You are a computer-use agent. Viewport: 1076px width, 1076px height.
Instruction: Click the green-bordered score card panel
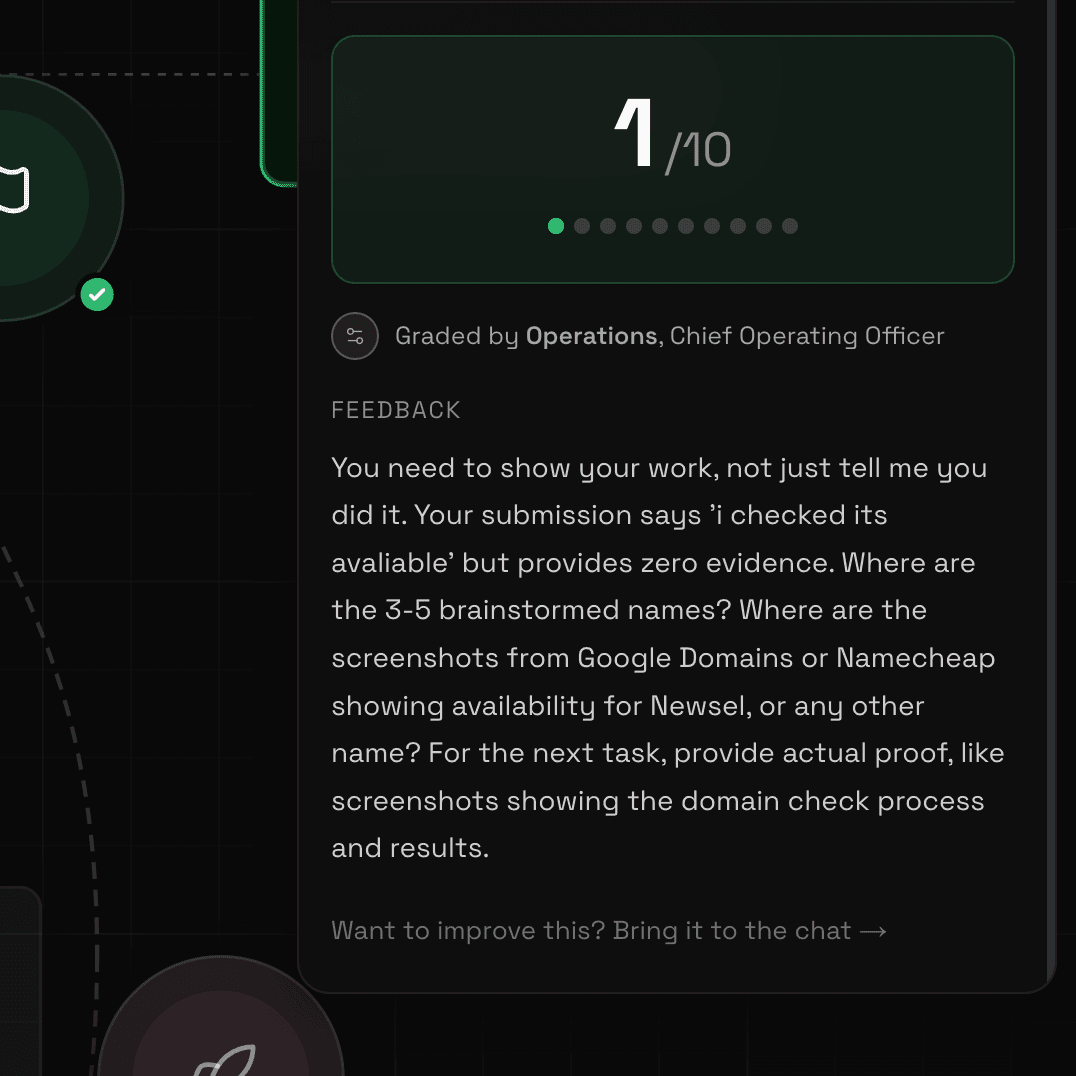point(672,159)
